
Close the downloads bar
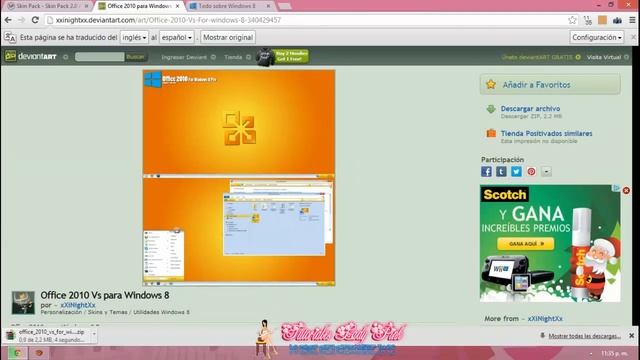click(x=631, y=336)
